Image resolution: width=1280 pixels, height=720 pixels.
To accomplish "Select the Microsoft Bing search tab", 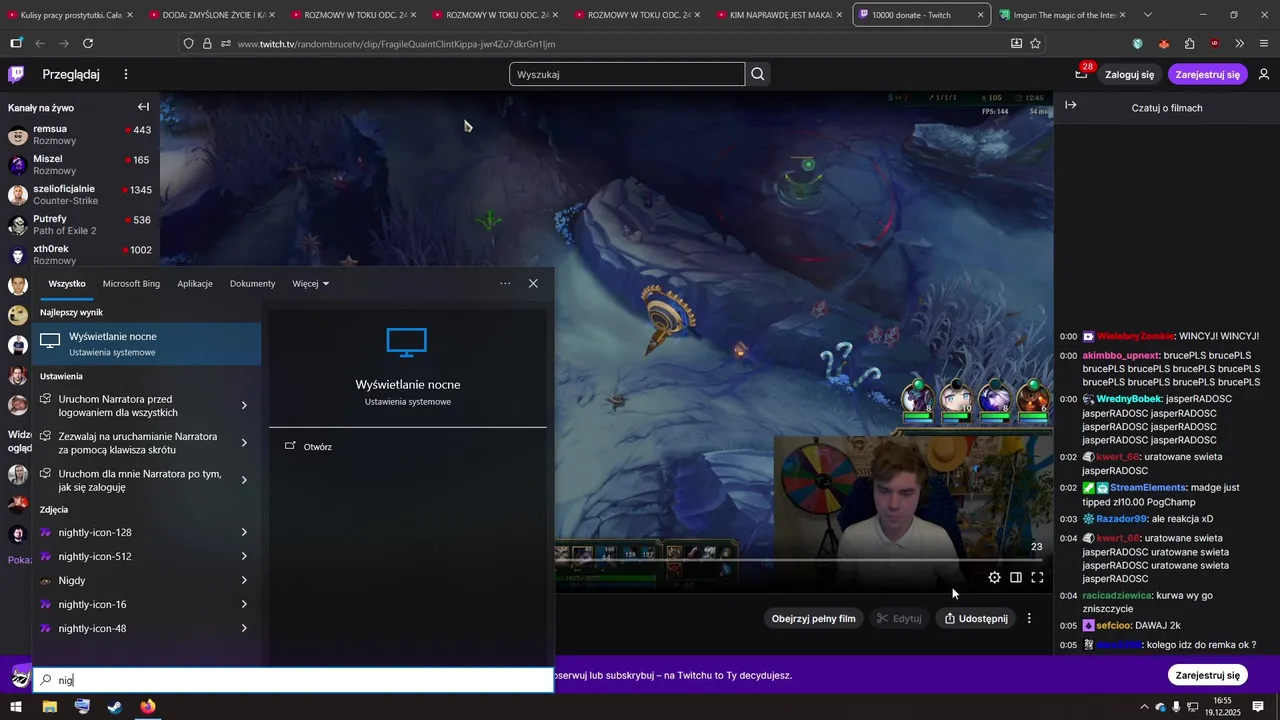I will click(x=131, y=284).
